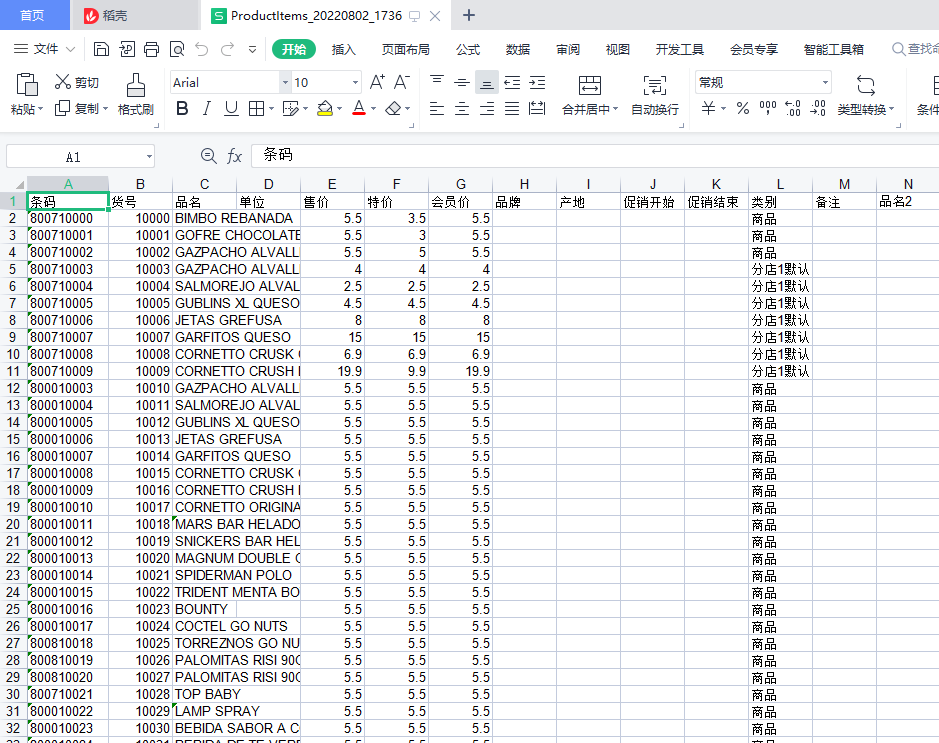
Task: Toggle Underline formatting
Action: point(231,108)
